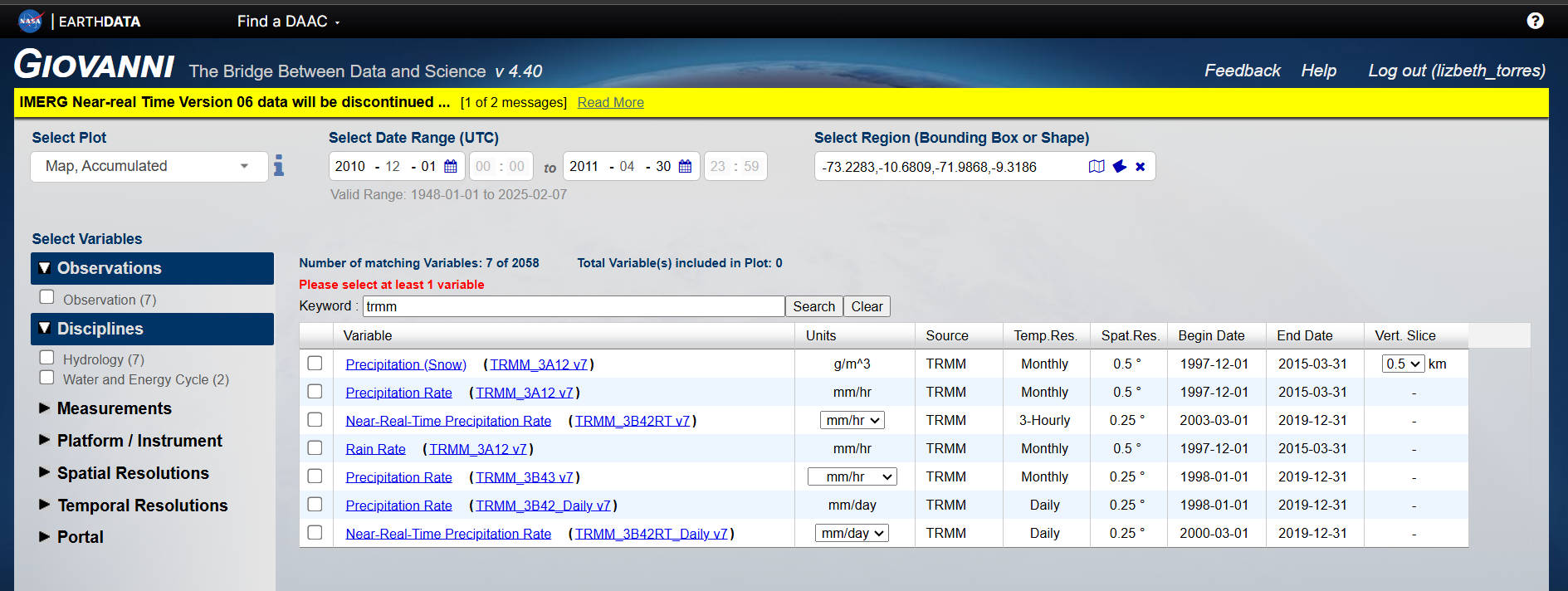Check the Near-Real-Time TRMM_3B42RT v7 row
Image resolution: width=1568 pixels, height=591 pixels.
pos(315,420)
